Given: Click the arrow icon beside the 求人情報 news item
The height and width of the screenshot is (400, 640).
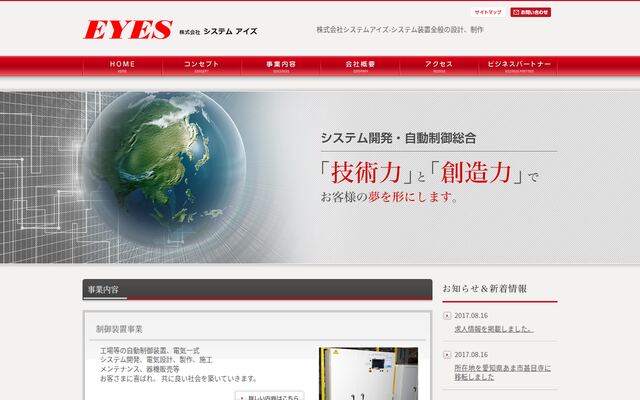Looking at the screenshot, I should [447, 316].
